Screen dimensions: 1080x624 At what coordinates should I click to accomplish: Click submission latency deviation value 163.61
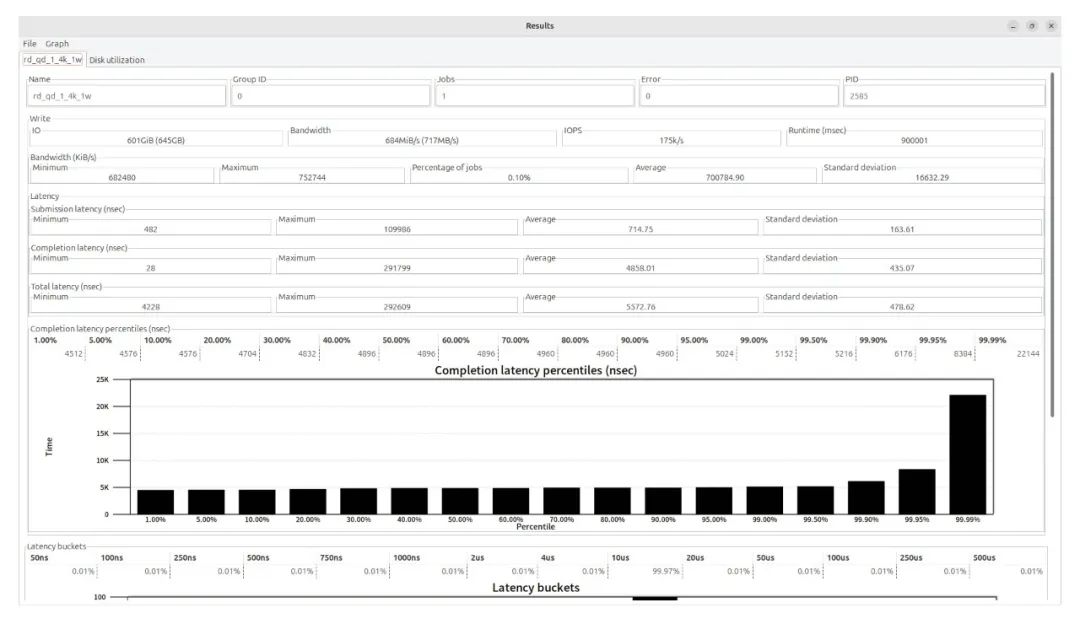click(902, 229)
